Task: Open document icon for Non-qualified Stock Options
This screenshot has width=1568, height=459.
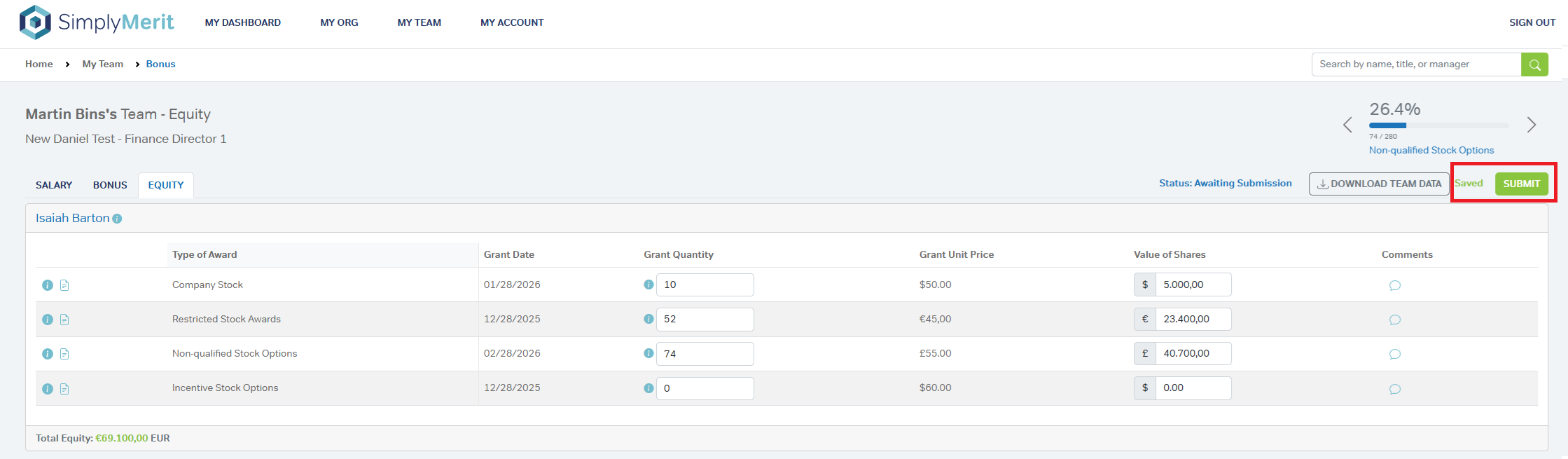Action: pyautogui.click(x=64, y=354)
